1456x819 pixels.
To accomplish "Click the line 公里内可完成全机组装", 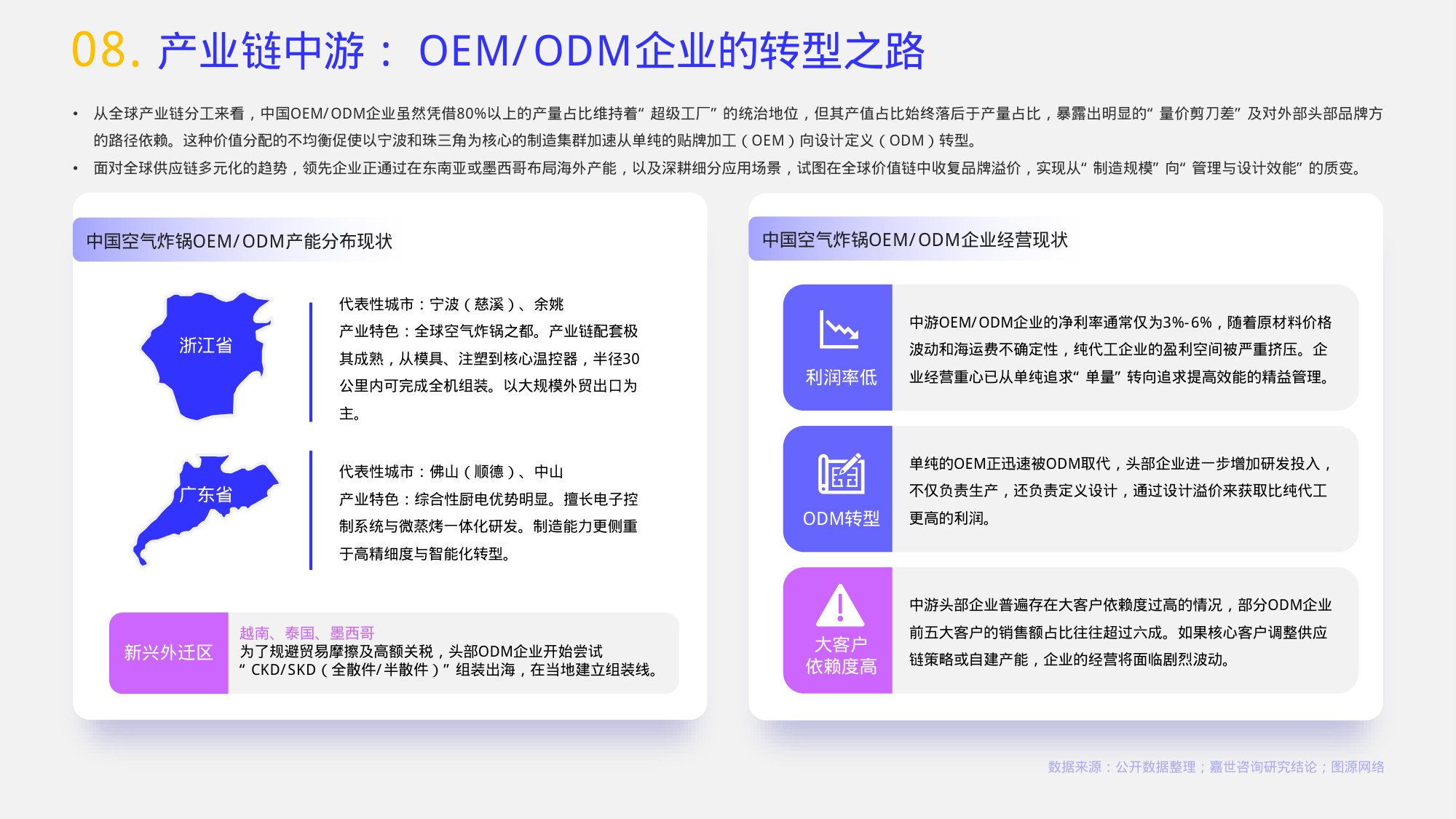I will point(488,386).
